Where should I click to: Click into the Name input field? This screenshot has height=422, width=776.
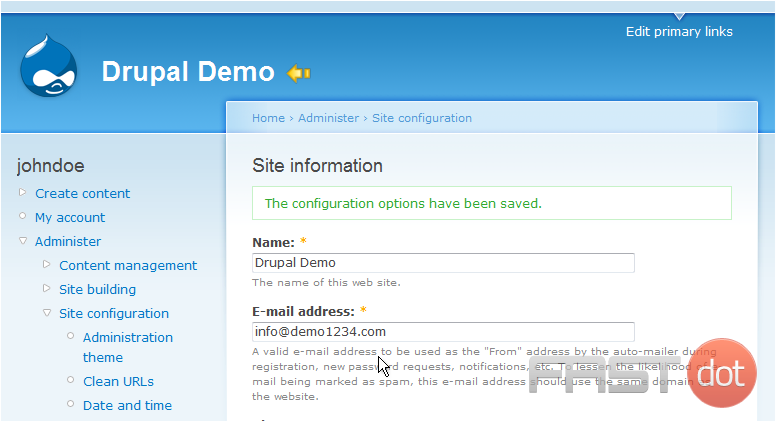pyautogui.click(x=443, y=263)
